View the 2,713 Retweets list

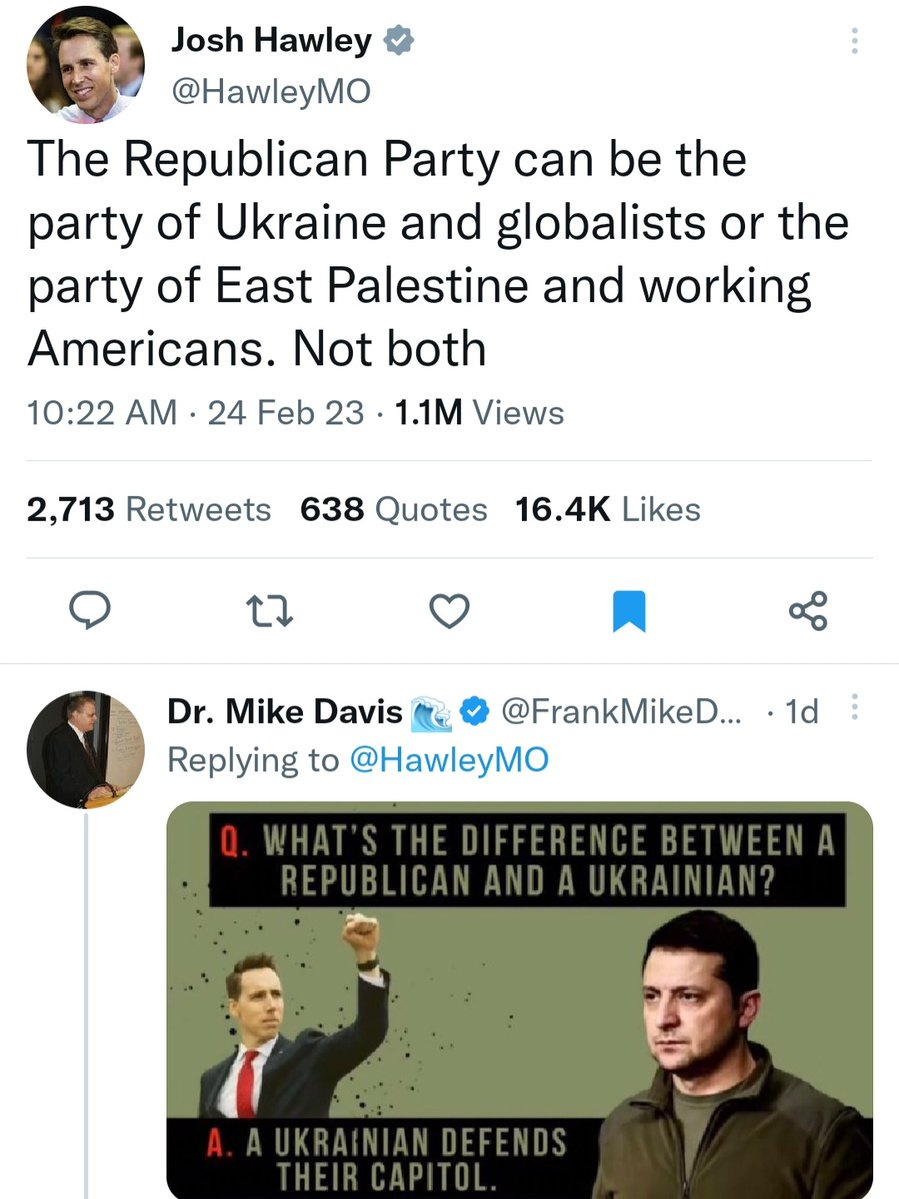coord(149,509)
